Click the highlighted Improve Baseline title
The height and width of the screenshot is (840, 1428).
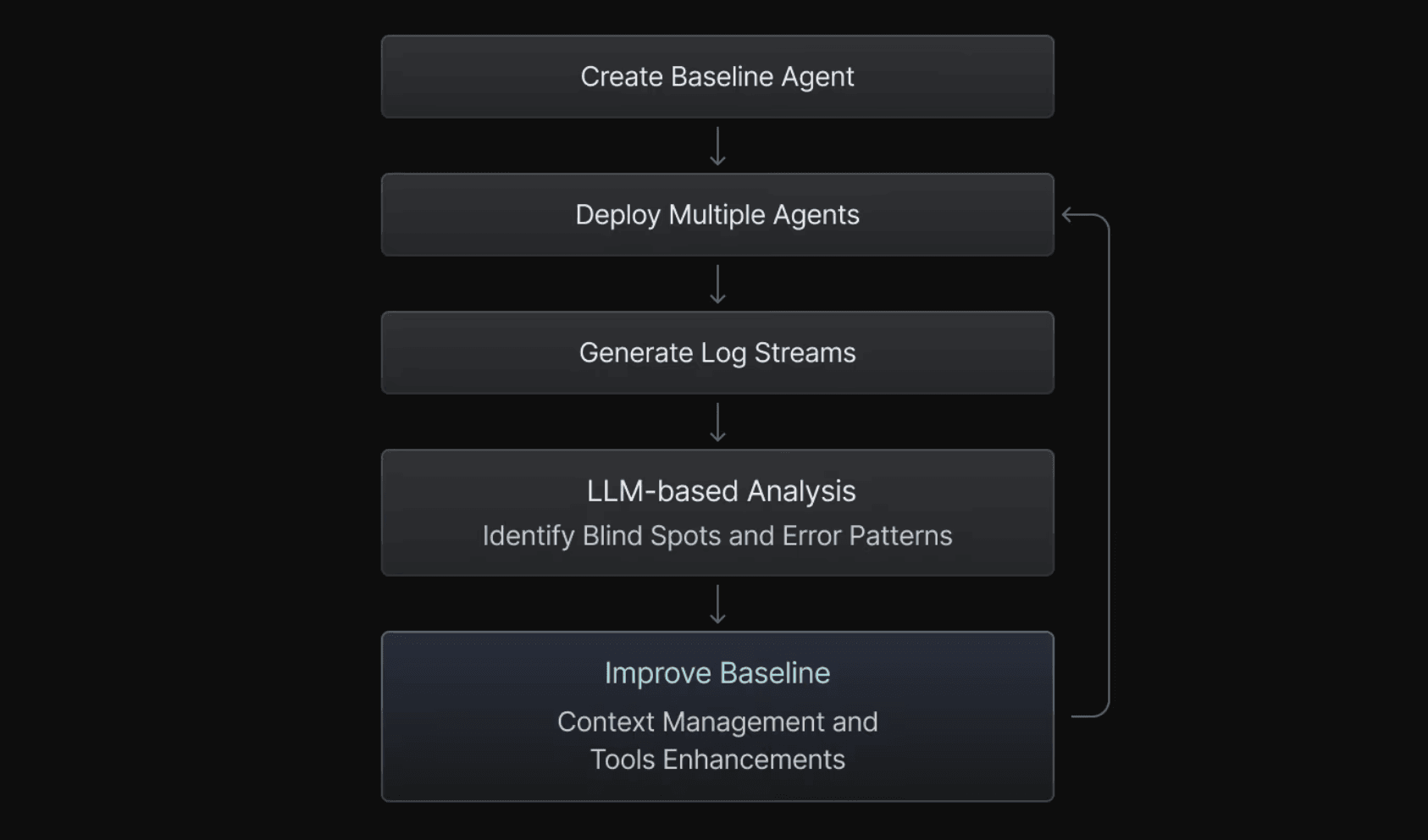tap(717, 673)
